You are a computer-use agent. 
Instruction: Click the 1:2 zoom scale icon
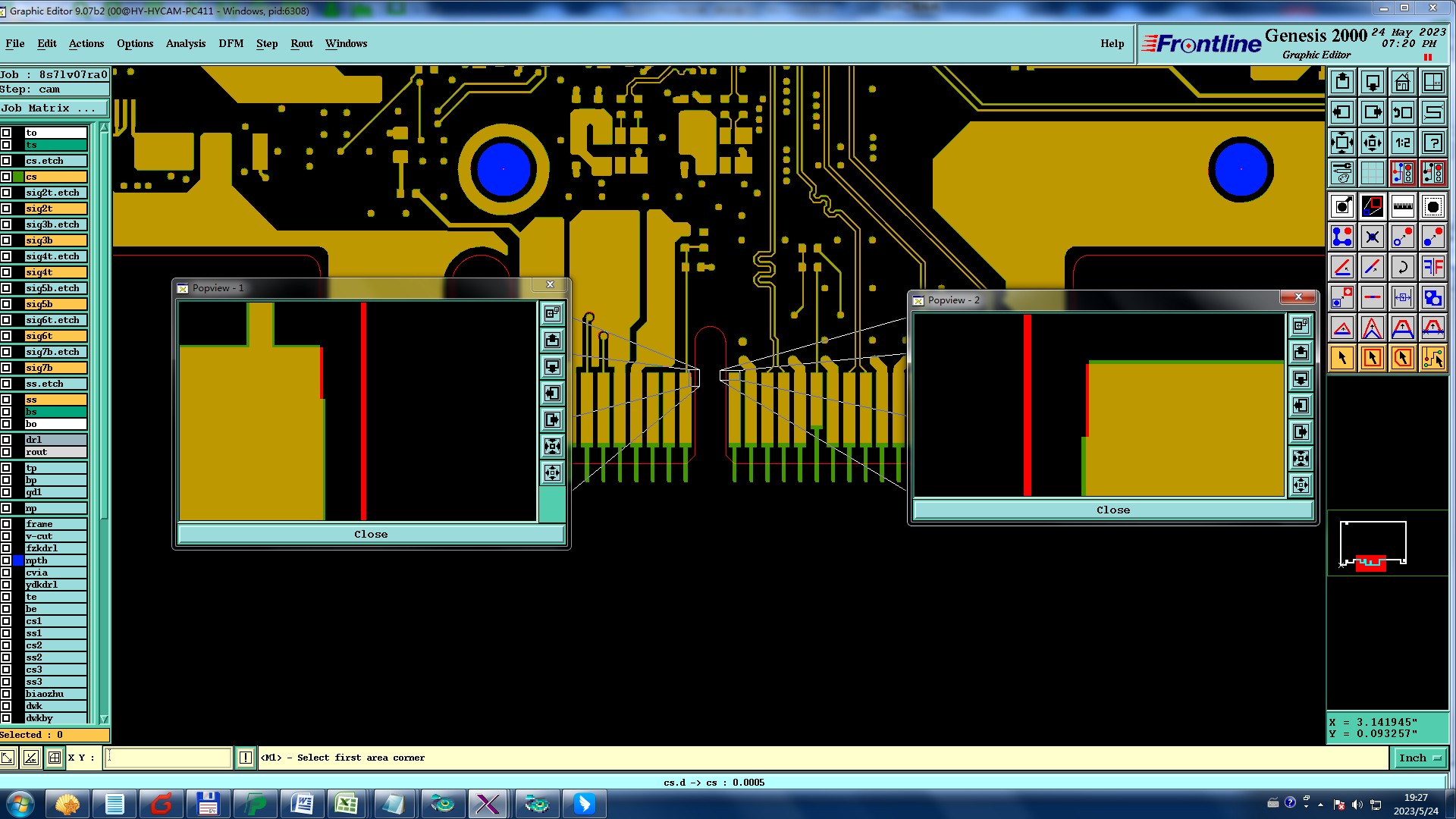pyautogui.click(x=1403, y=143)
